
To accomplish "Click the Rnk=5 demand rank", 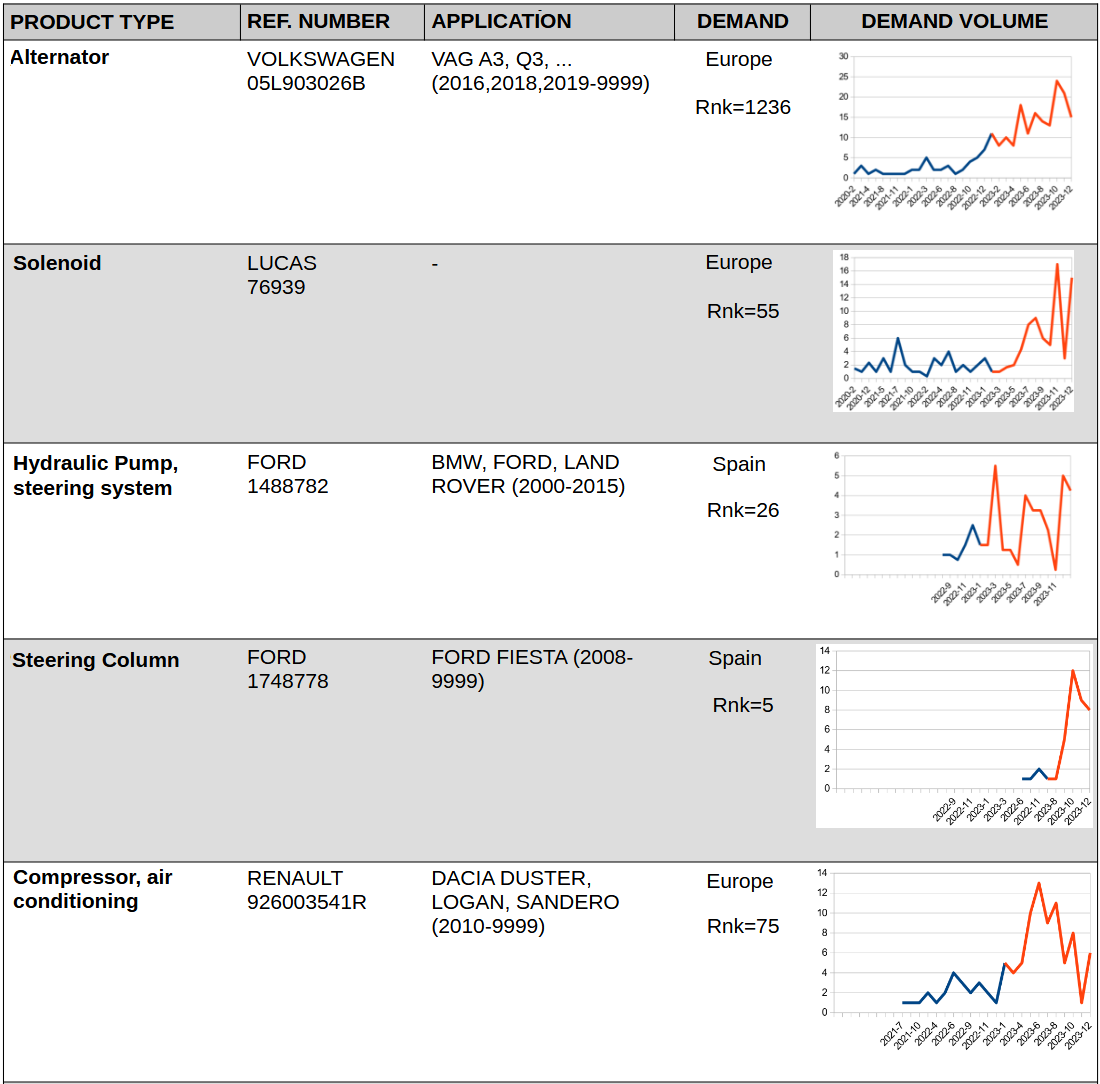I will pos(743,705).
